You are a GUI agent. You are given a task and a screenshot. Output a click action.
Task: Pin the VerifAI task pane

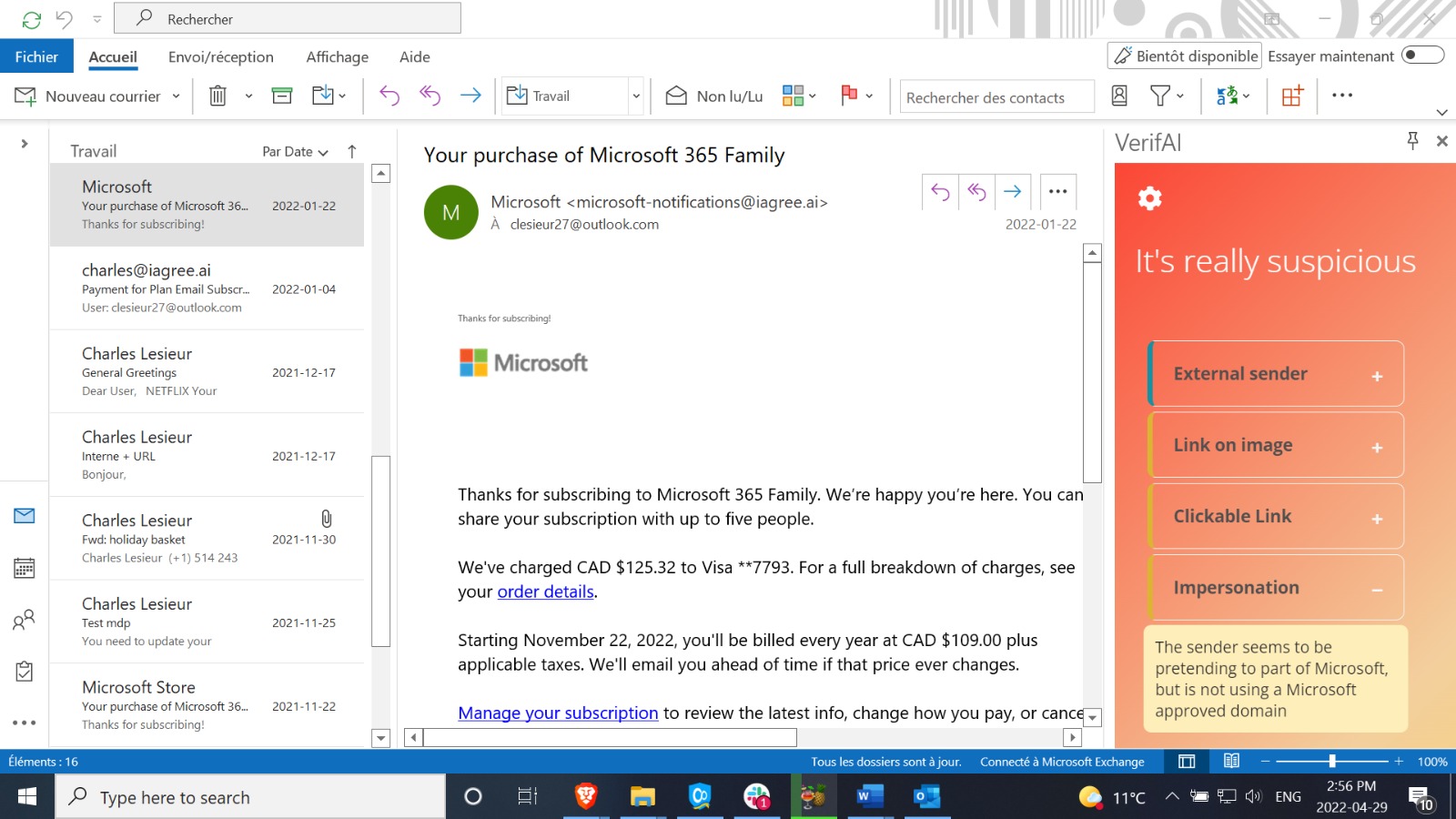1412,141
